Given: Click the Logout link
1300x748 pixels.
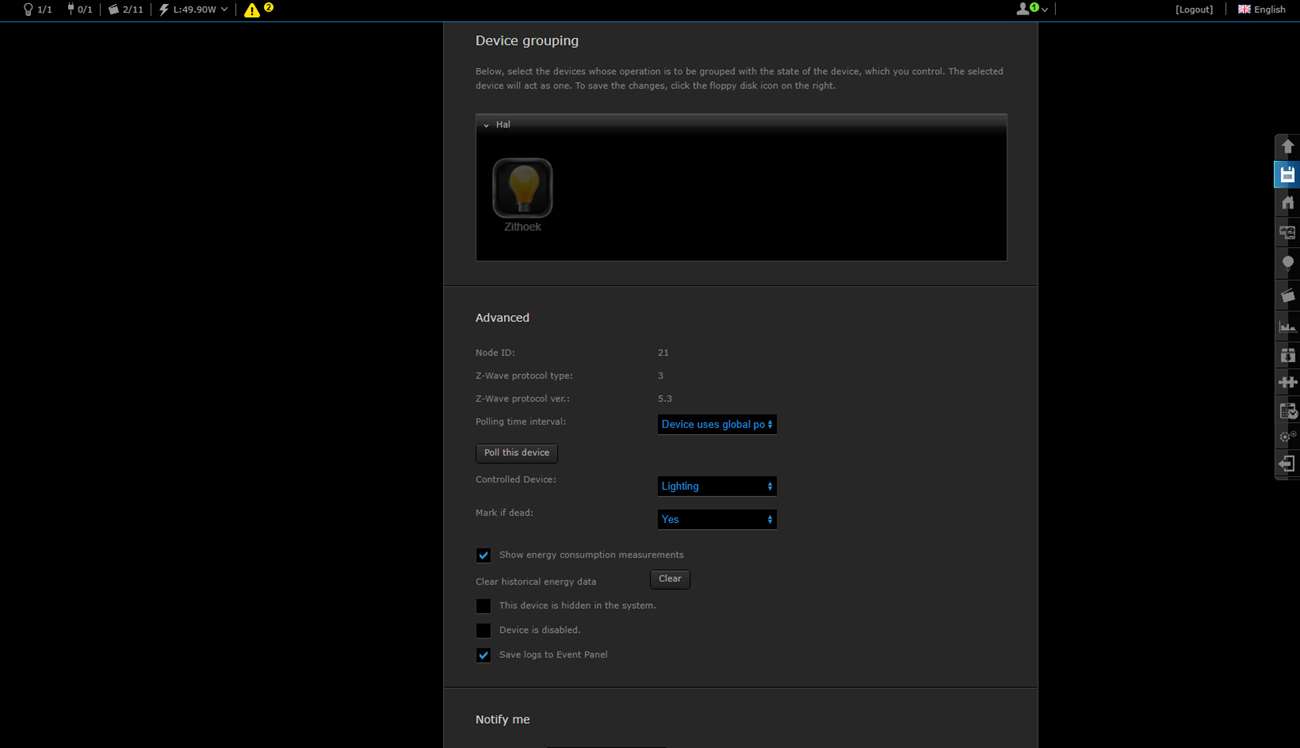Looking at the screenshot, I should 1194,9.
